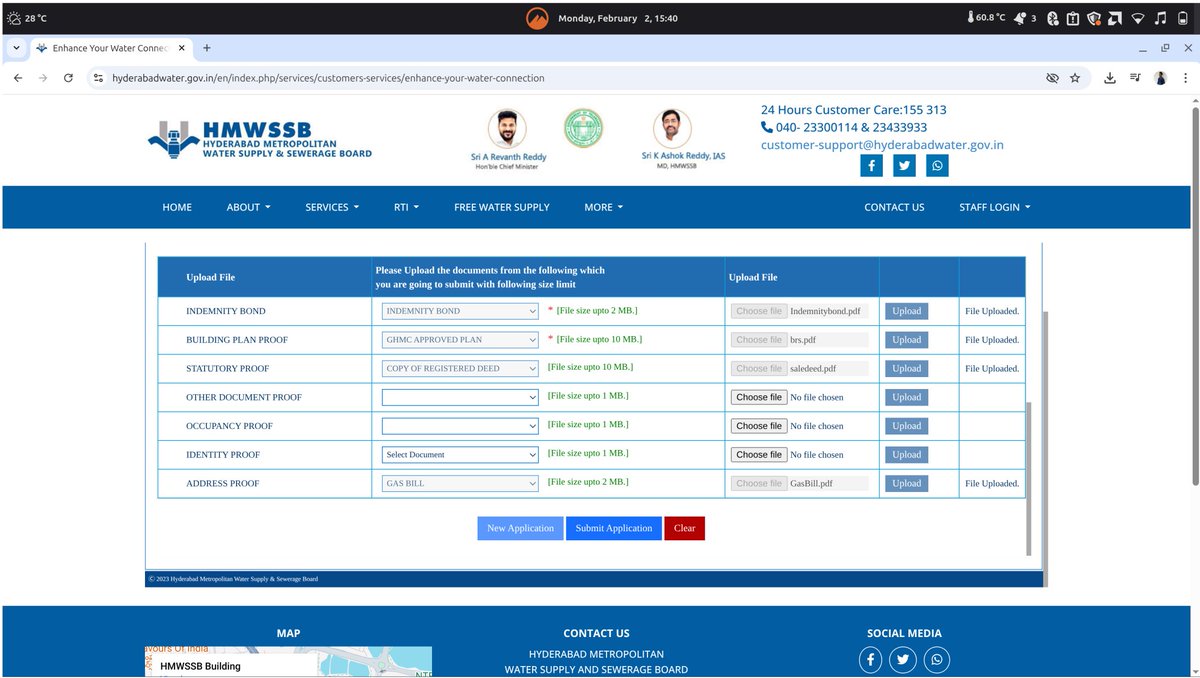1200x678 pixels.
Task: Open the GHMC Approved Plan dropdown
Action: point(461,340)
